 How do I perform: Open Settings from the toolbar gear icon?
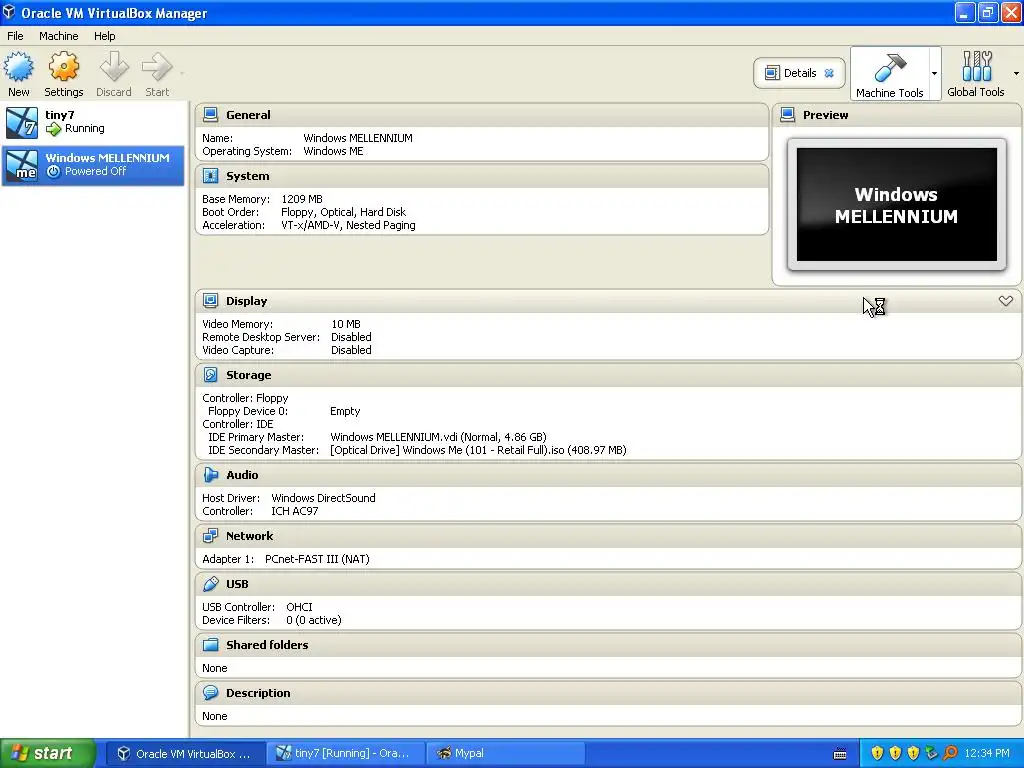coord(63,67)
